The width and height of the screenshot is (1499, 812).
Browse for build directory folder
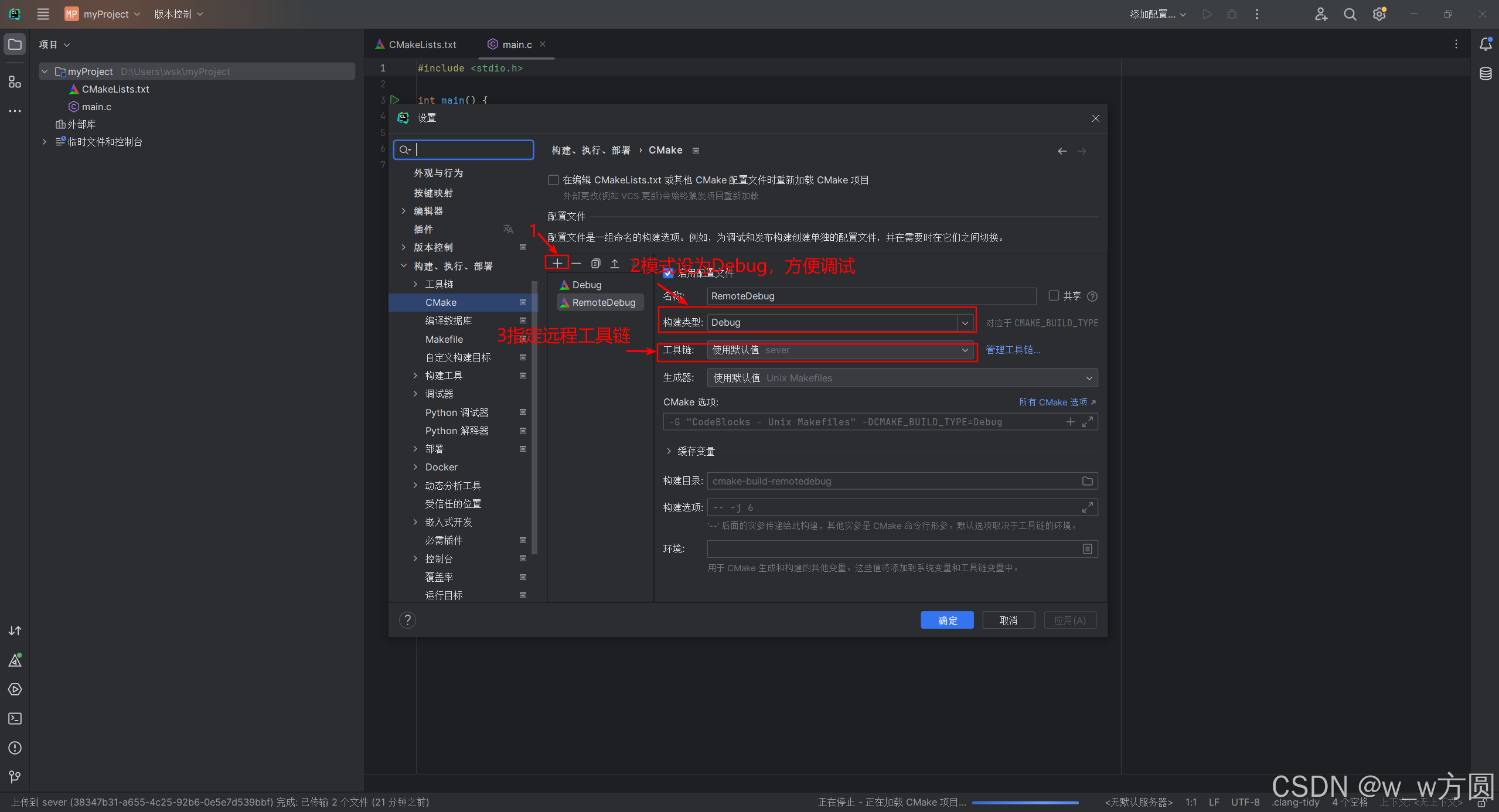1088,481
